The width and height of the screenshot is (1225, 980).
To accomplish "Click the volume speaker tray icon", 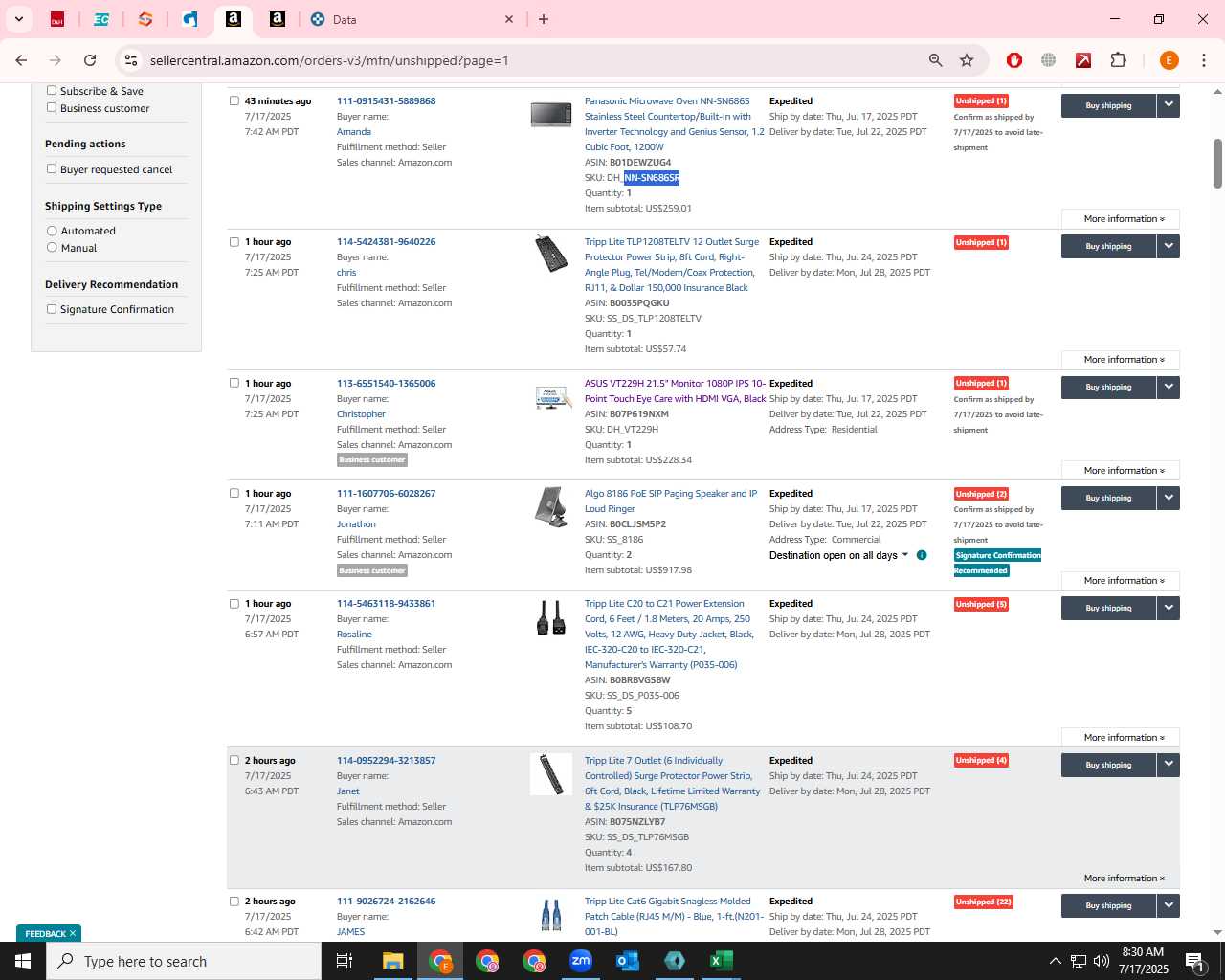I will click(x=1102, y=961).
